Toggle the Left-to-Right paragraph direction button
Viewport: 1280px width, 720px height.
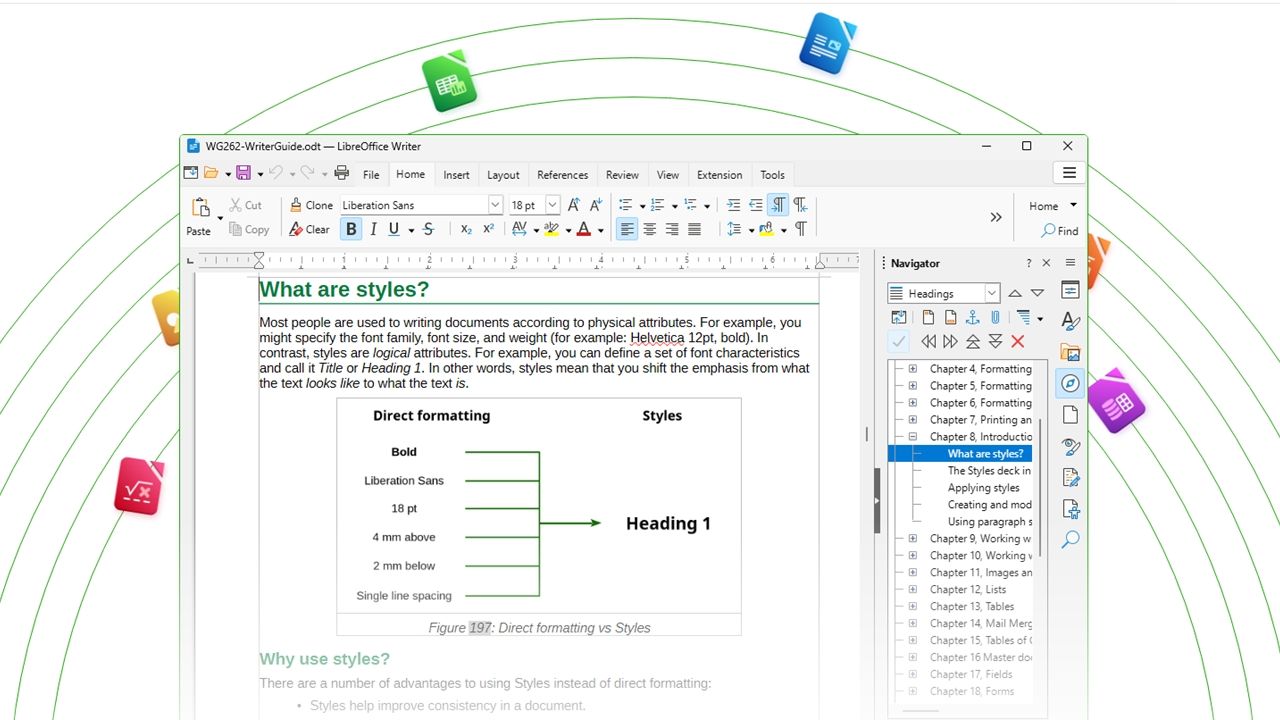(x=778, y=205)
